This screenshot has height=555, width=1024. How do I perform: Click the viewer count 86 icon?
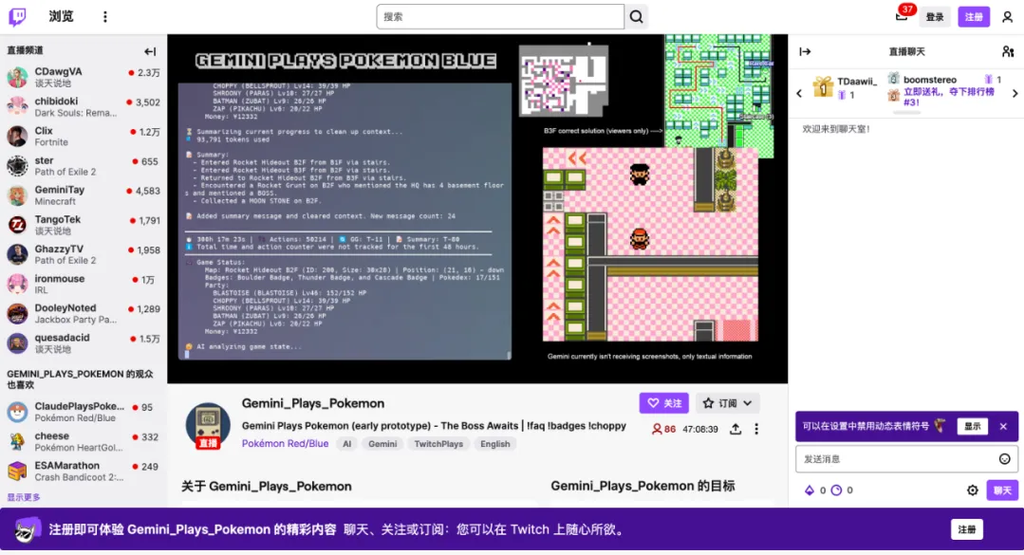pyautogui.click(x=656, y=429)
